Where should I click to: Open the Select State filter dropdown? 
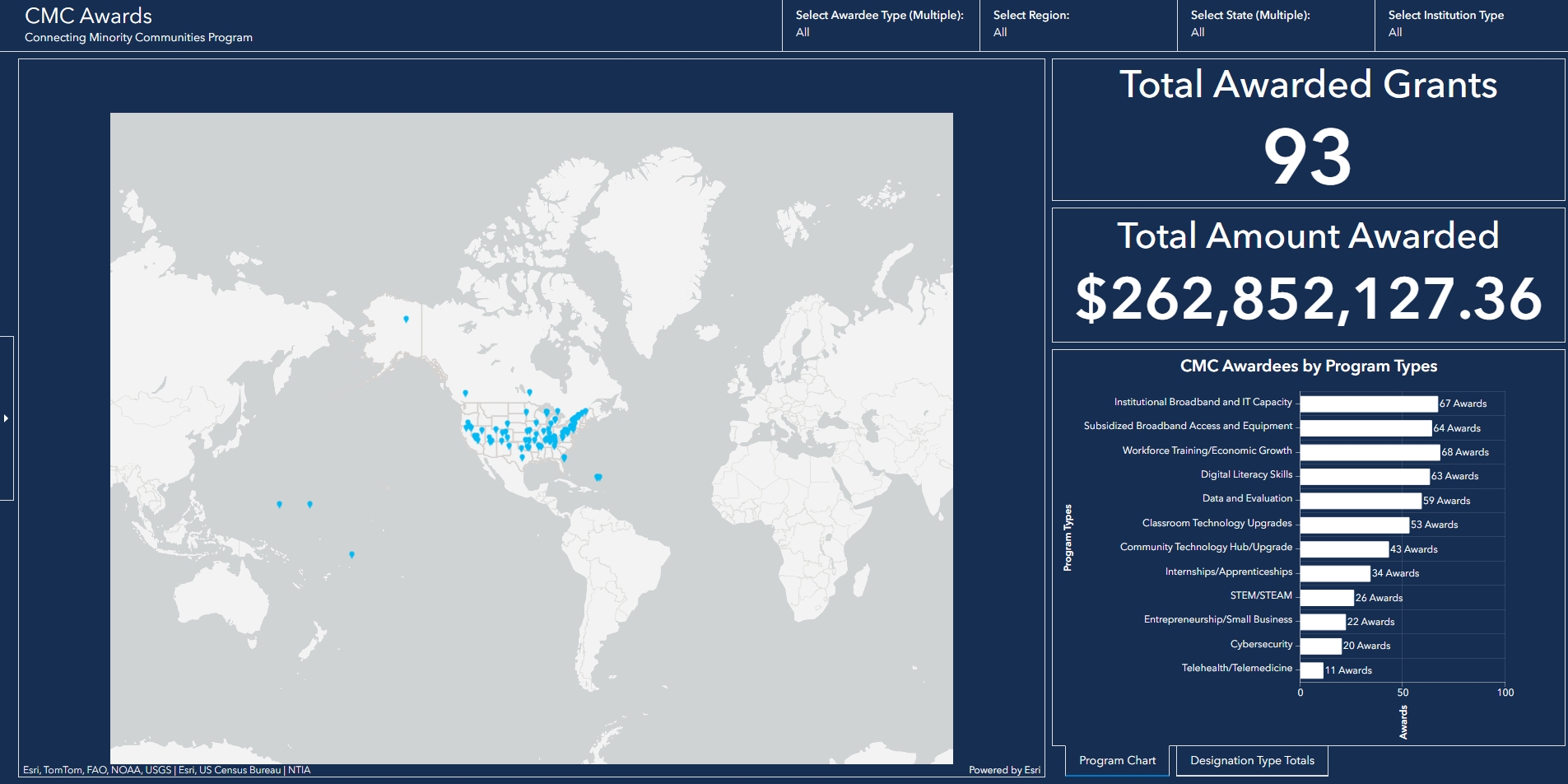pos(1275,25)
